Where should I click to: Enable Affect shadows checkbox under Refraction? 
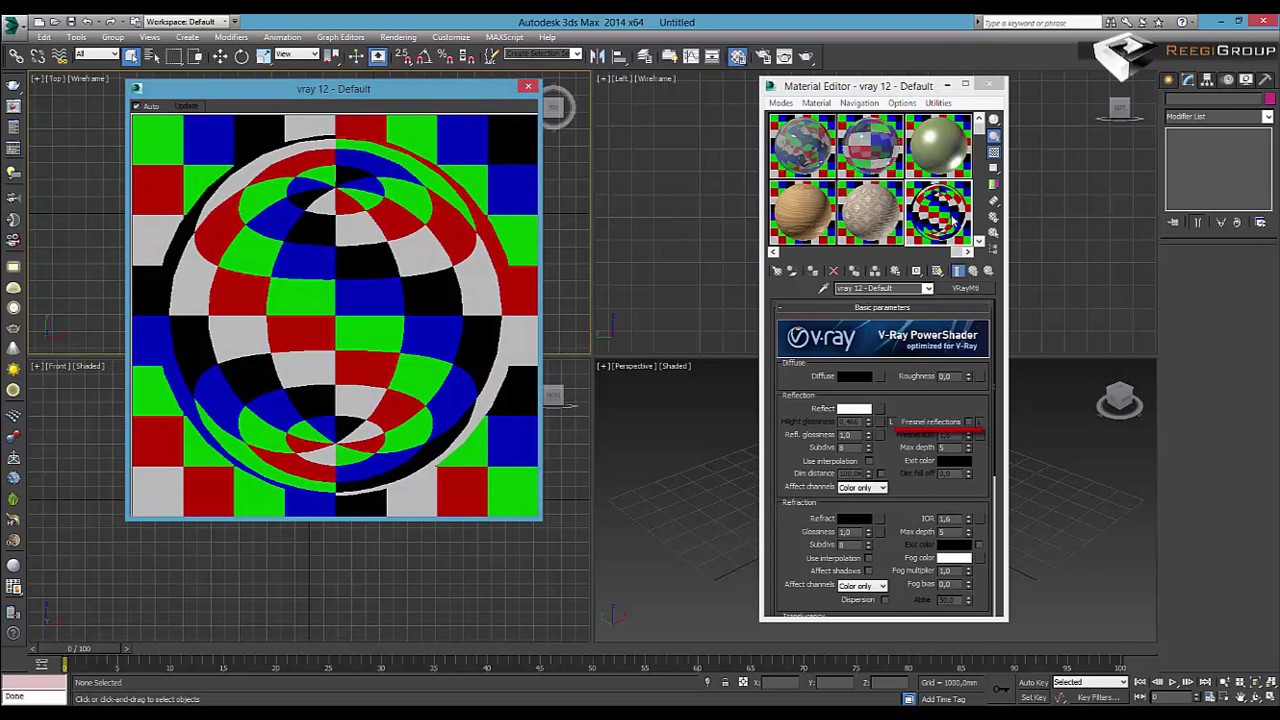(x=868, y=571)
